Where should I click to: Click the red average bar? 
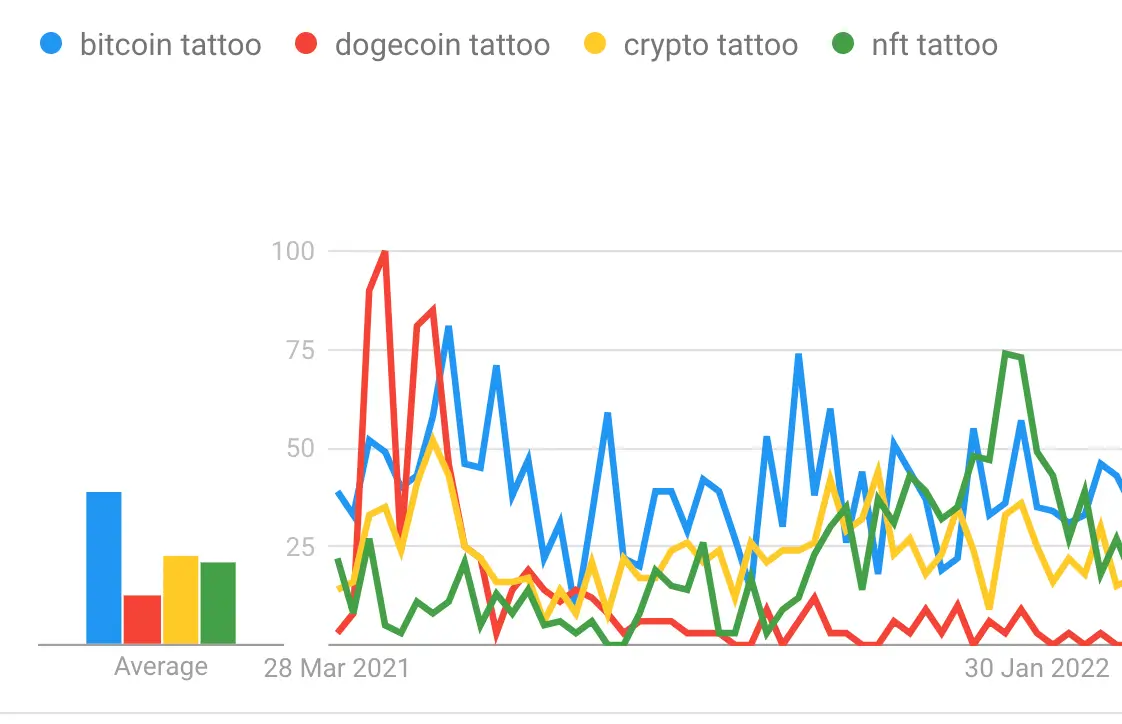click(x=142, y=620)
